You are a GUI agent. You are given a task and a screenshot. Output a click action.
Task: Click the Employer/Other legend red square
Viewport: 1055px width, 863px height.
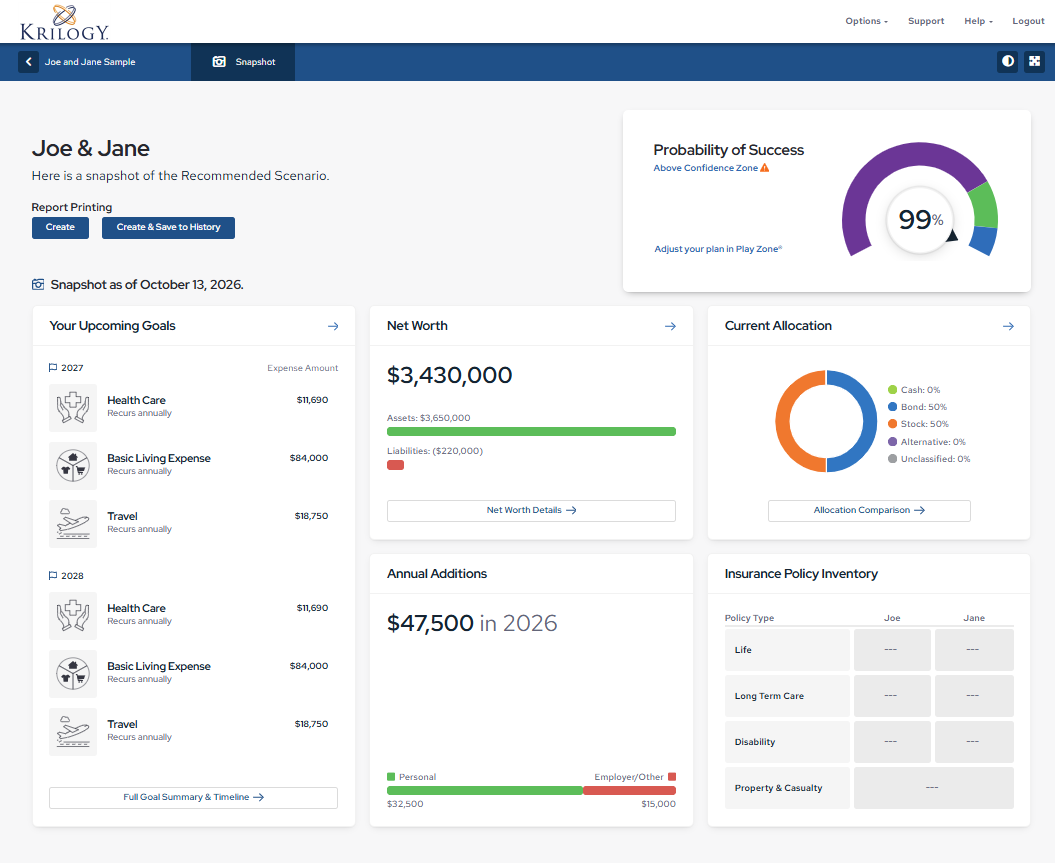(671, 777)
